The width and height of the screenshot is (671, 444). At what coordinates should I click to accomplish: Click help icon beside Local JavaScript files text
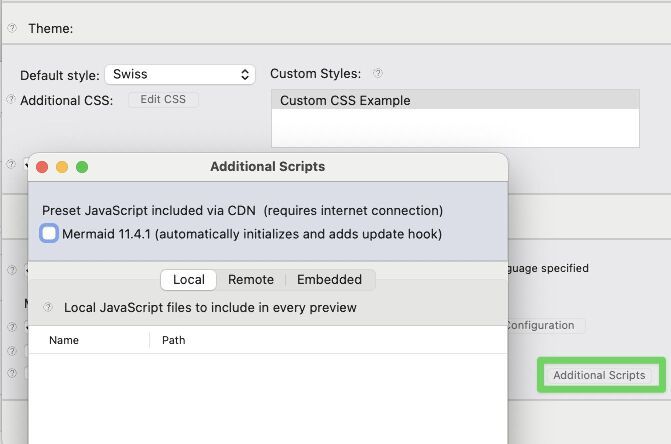pos(48,307)
